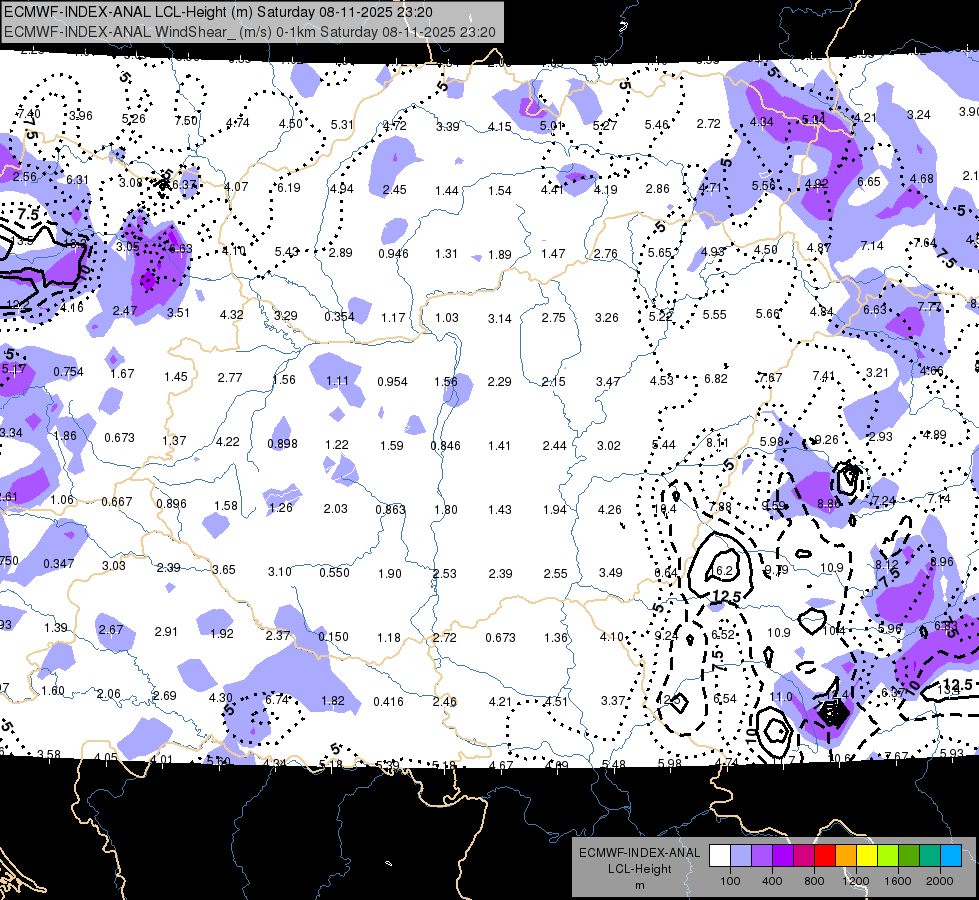Click the white swatch in LCL-Height legend

[x=720, y=856]
